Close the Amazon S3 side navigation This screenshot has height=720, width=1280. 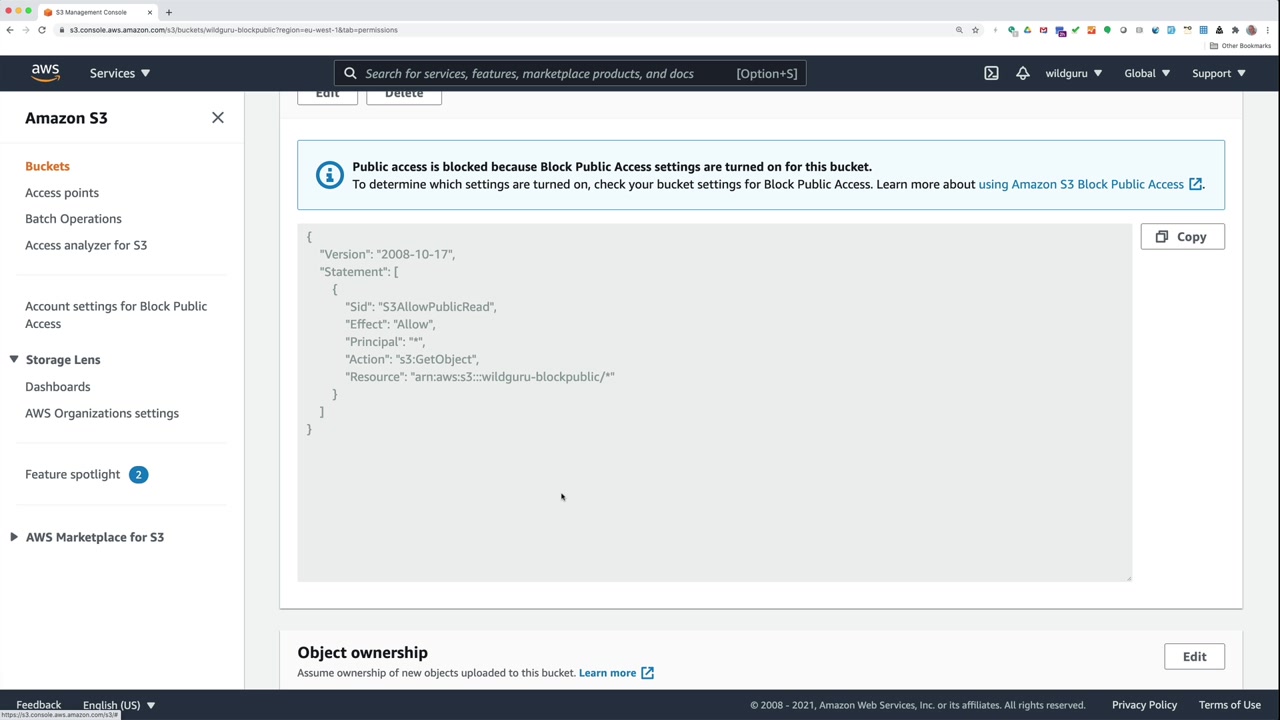(x=218, y=118)
